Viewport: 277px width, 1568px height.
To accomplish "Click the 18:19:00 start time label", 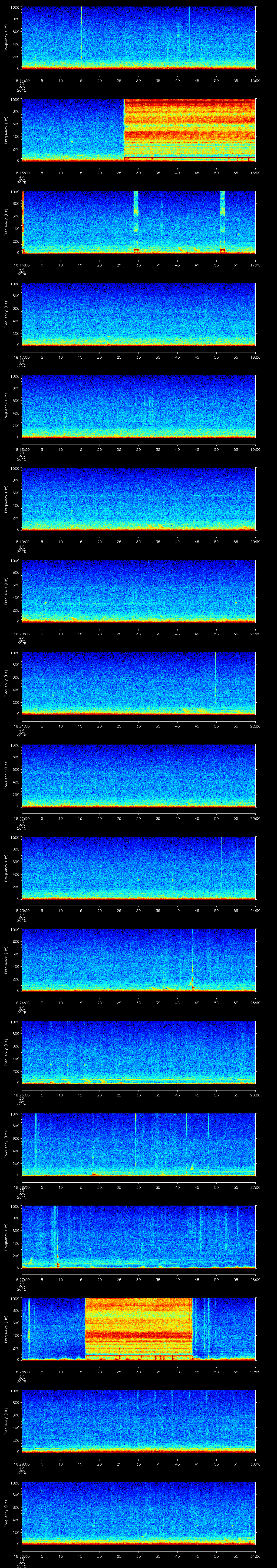I will click(x=21, y=542).
